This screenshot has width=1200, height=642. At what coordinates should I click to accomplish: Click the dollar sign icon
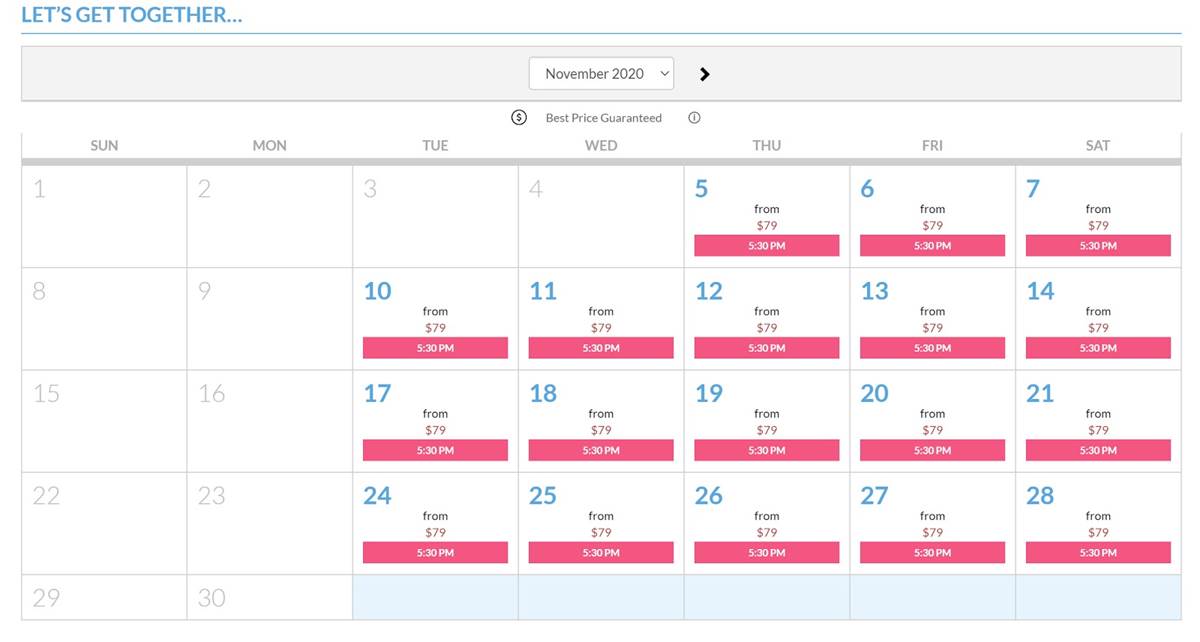click(x=519, y=118)
